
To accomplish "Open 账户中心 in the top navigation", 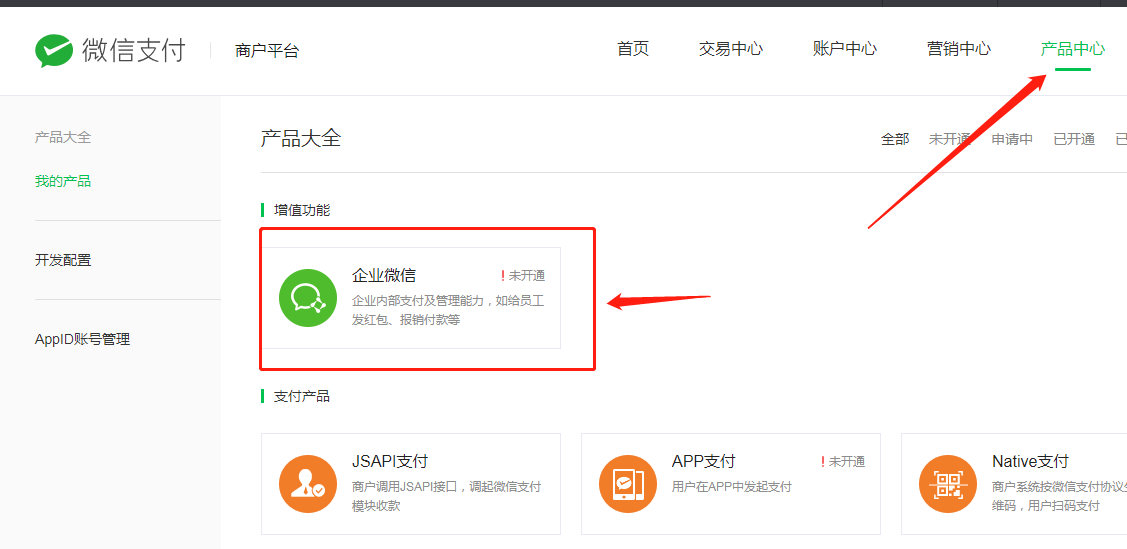I will pos(845,49).
